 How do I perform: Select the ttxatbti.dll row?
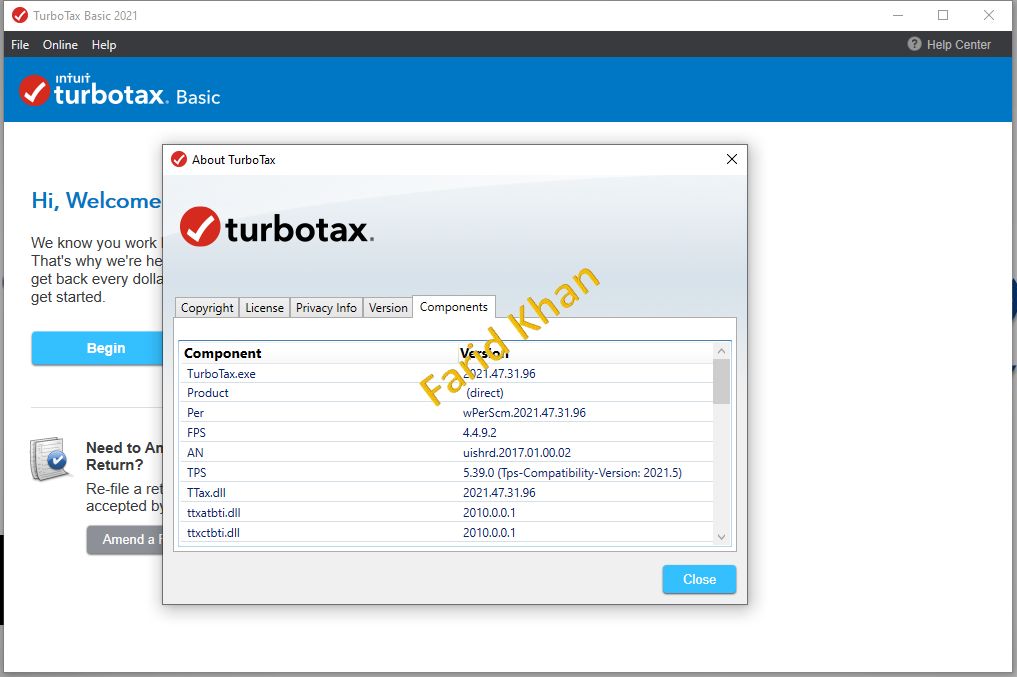click(x=446, y=512)
